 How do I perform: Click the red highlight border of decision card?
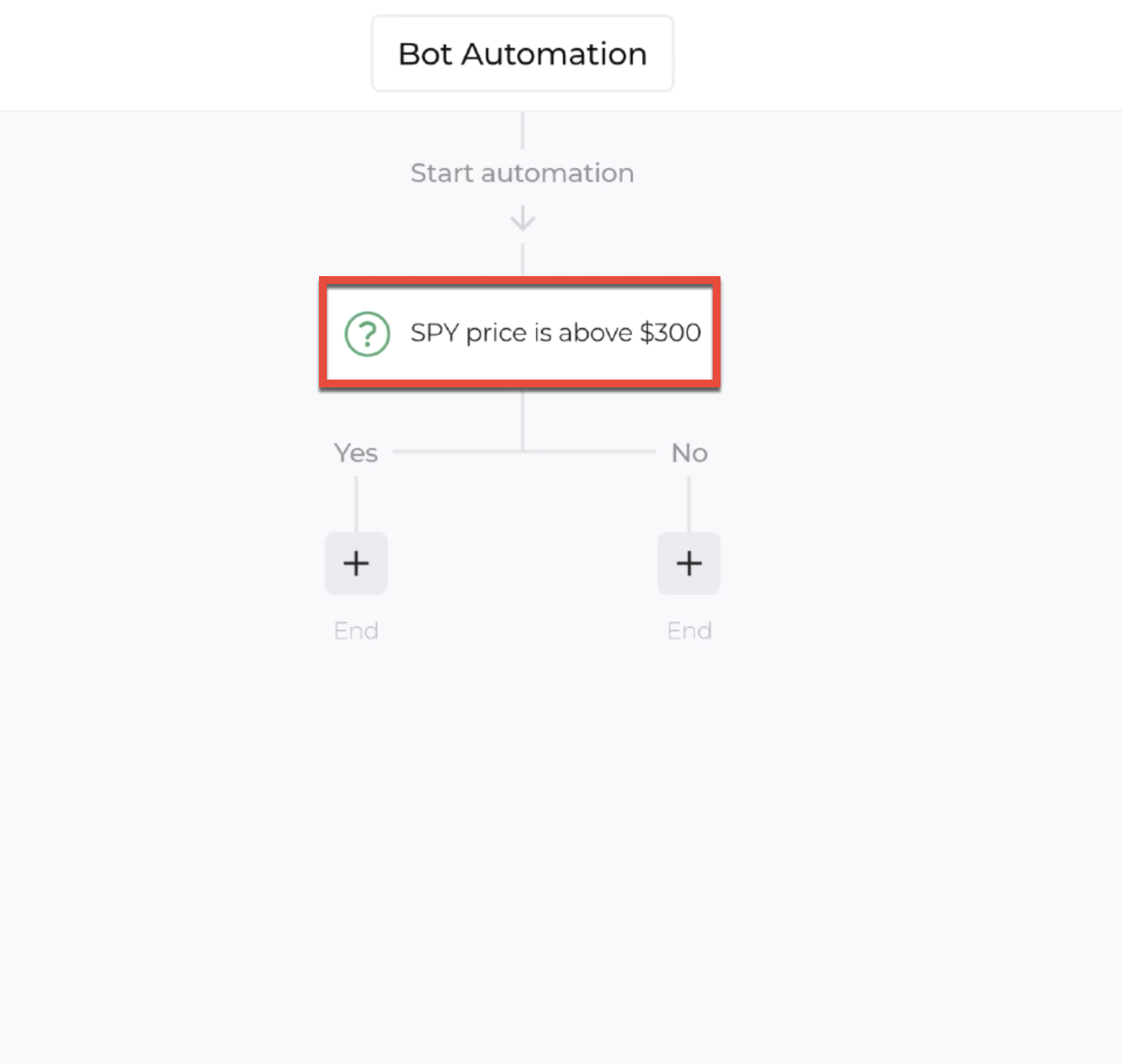(x=520, y=282)
